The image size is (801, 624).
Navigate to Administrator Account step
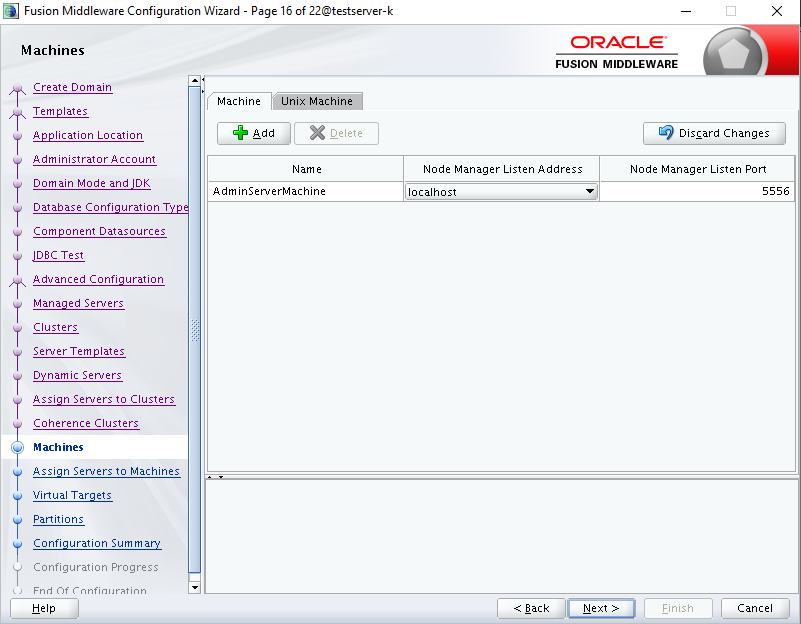[x=94, y=159]
